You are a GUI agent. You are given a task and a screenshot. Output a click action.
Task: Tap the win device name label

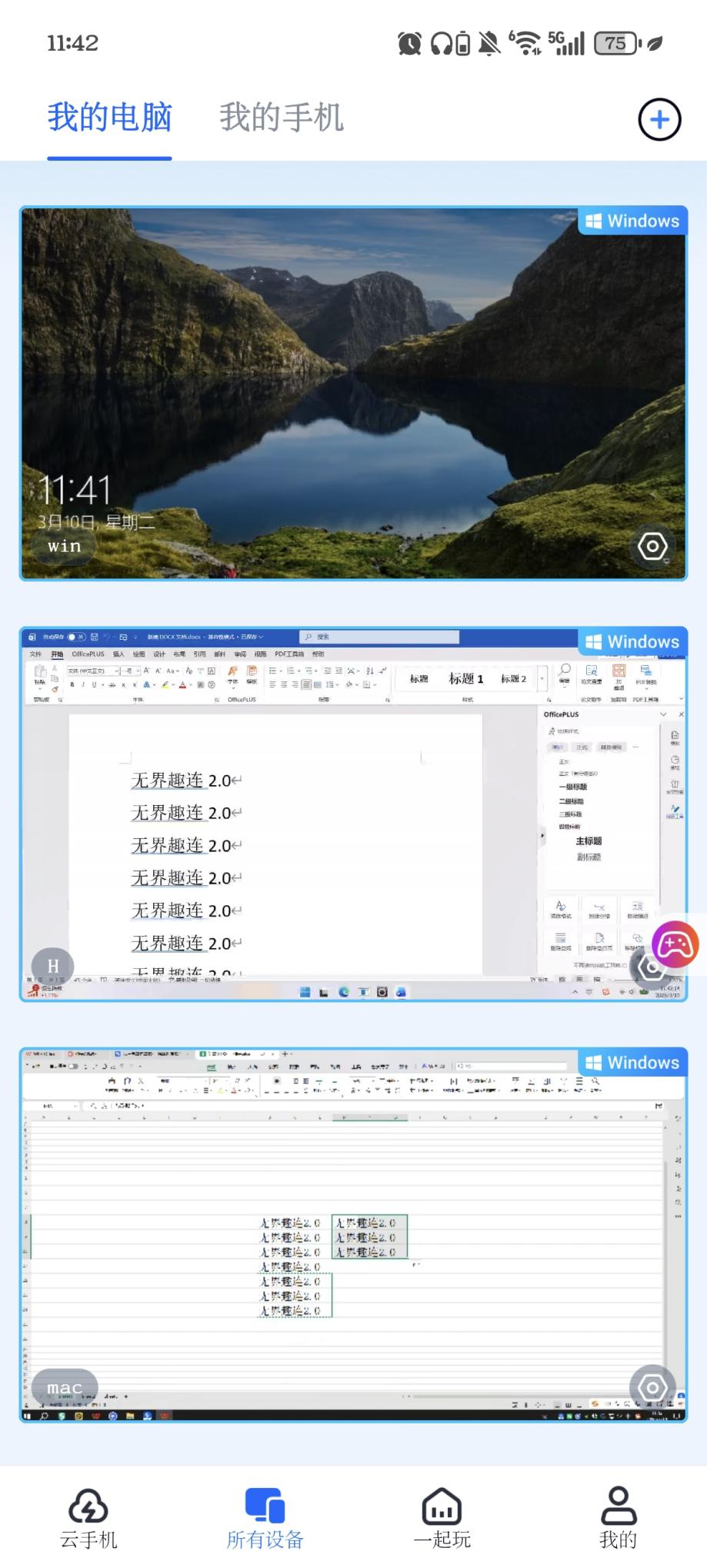pos(65,546)
